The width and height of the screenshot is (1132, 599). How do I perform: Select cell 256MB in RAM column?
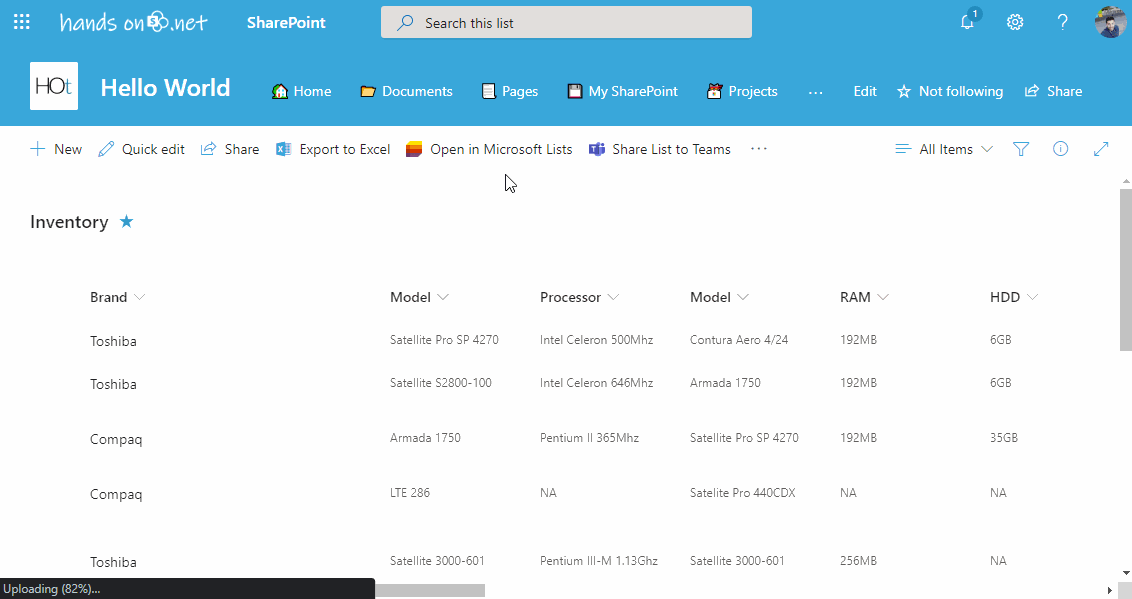[858, 561]
